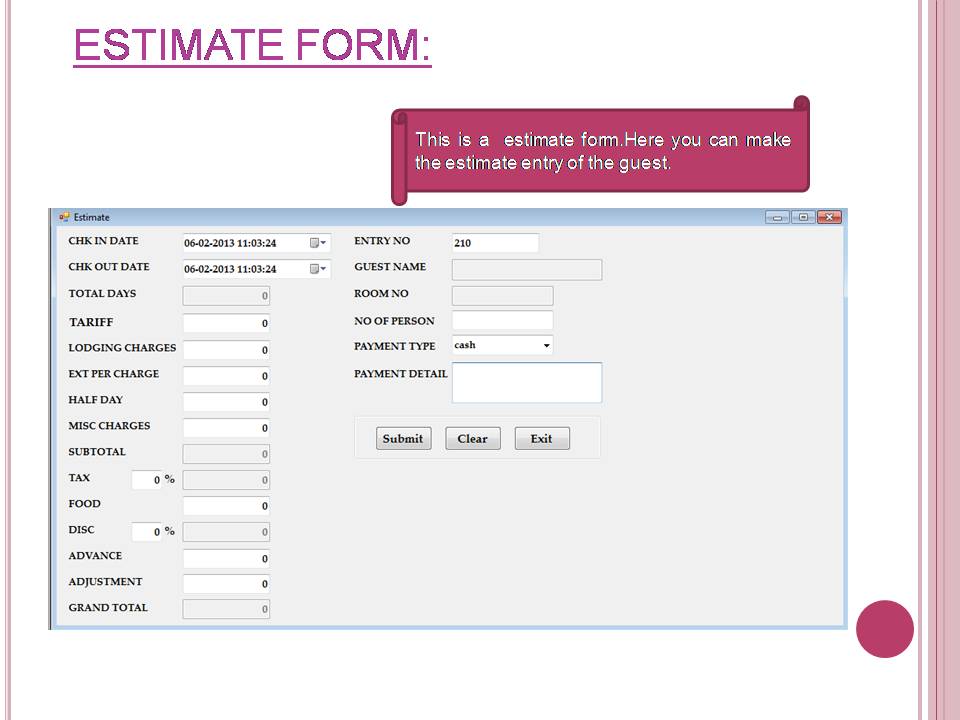Image resolution: width=960 pixels, height=720 pixels.
Task: Click the TAX percent input box
Action: click(x=147, y=479)
